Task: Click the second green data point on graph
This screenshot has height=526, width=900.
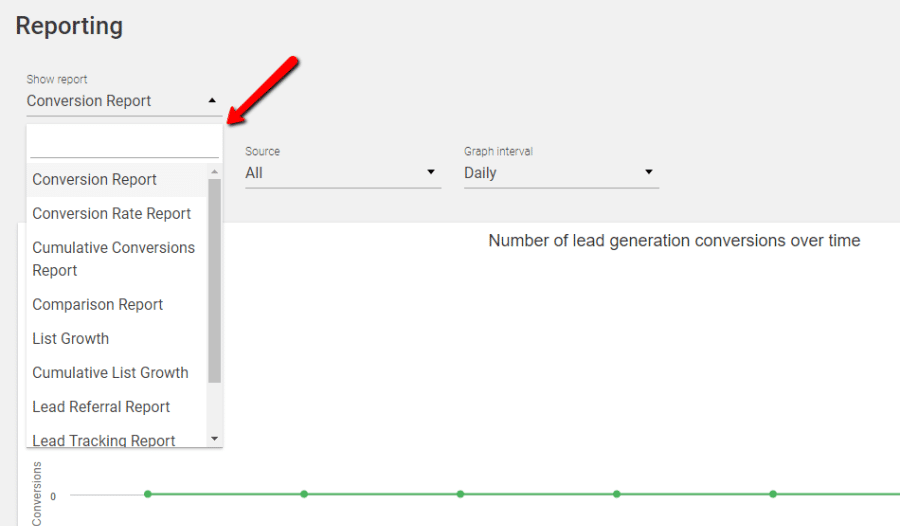Action: point(304,494)
